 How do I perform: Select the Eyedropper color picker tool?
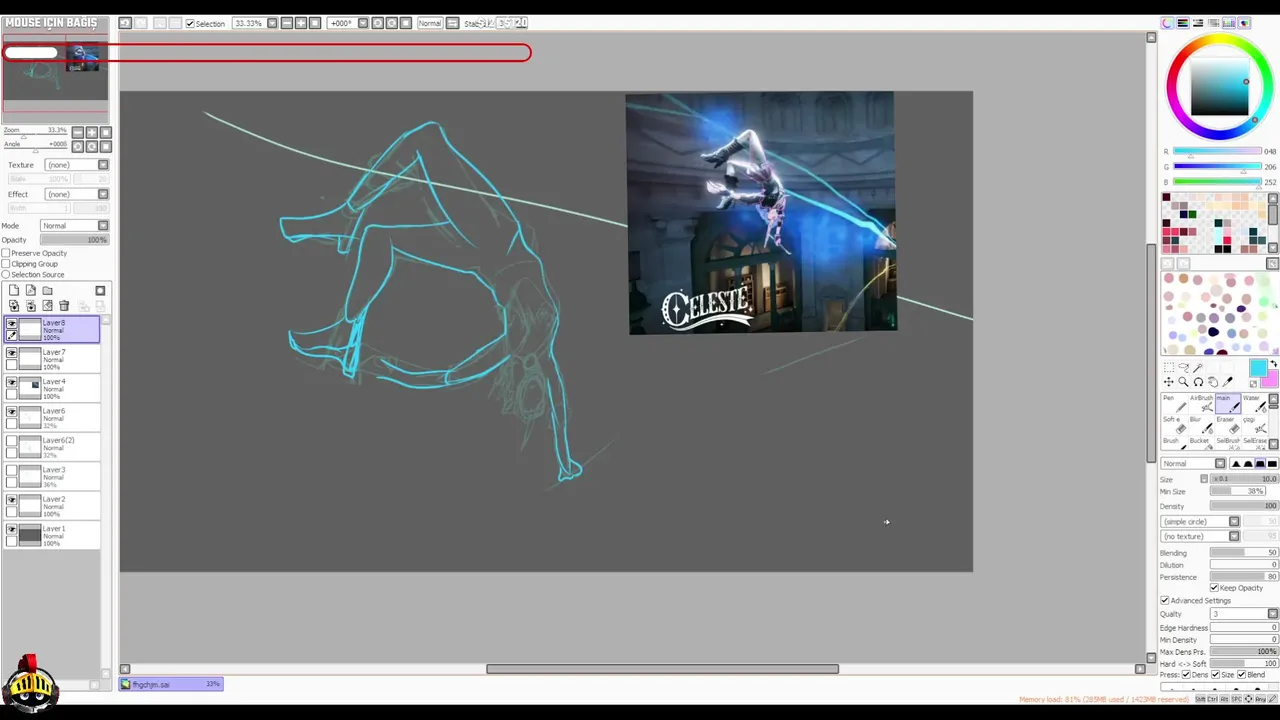tap(1228, 382)
